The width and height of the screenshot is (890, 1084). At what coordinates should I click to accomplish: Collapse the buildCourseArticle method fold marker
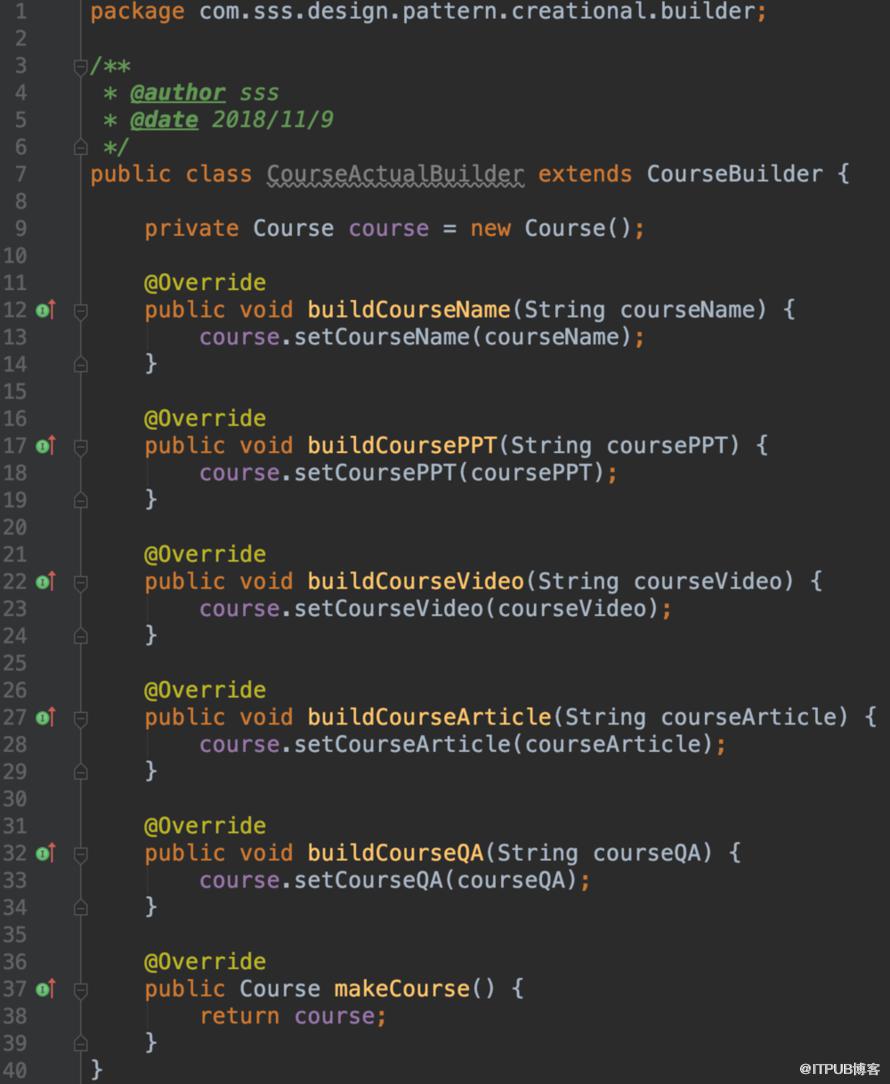(80, 718)
